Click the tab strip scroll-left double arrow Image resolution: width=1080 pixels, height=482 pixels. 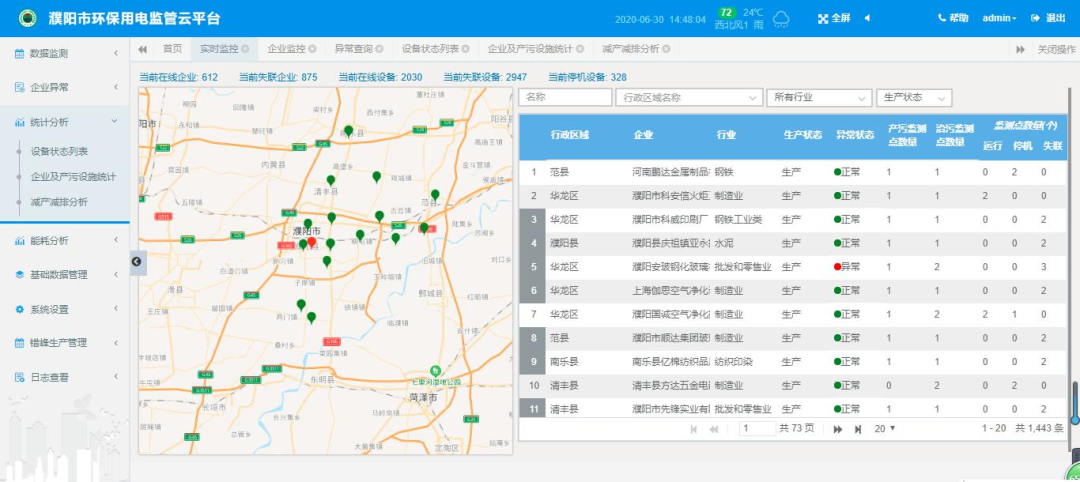coord(143,49)
